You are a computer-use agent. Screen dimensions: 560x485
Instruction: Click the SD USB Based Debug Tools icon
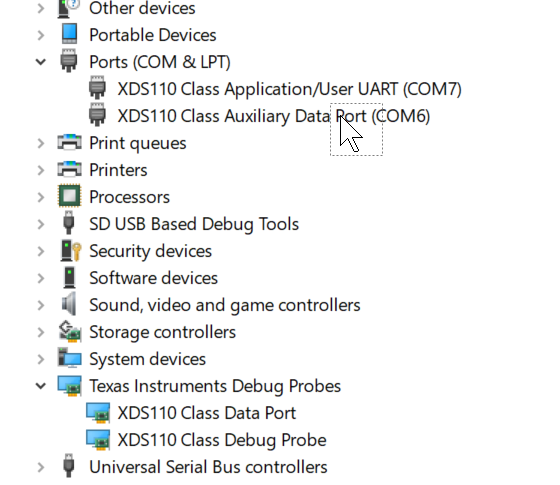pyautogui.click(x=69, y=223)
